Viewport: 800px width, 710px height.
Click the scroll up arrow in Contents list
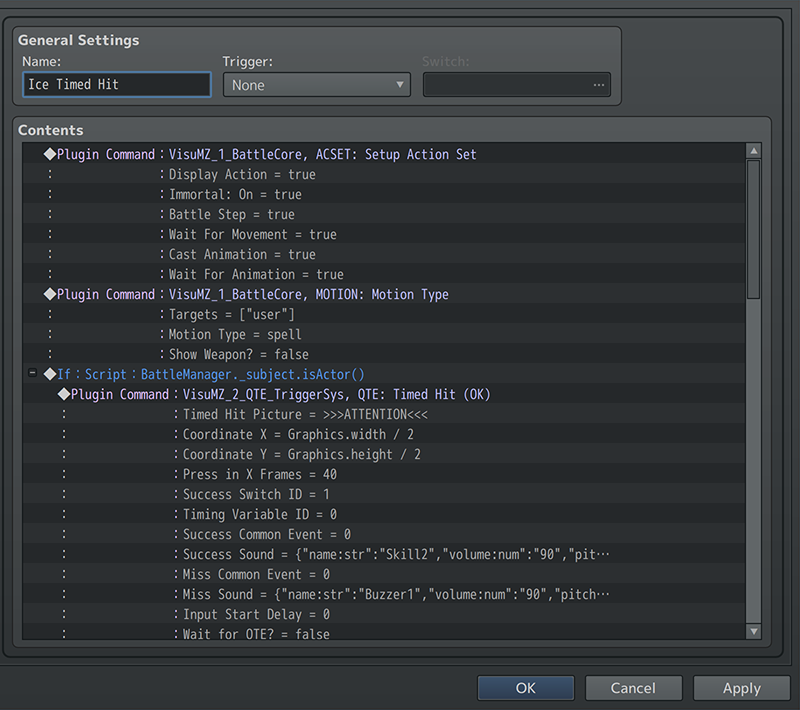coord(753,151)
